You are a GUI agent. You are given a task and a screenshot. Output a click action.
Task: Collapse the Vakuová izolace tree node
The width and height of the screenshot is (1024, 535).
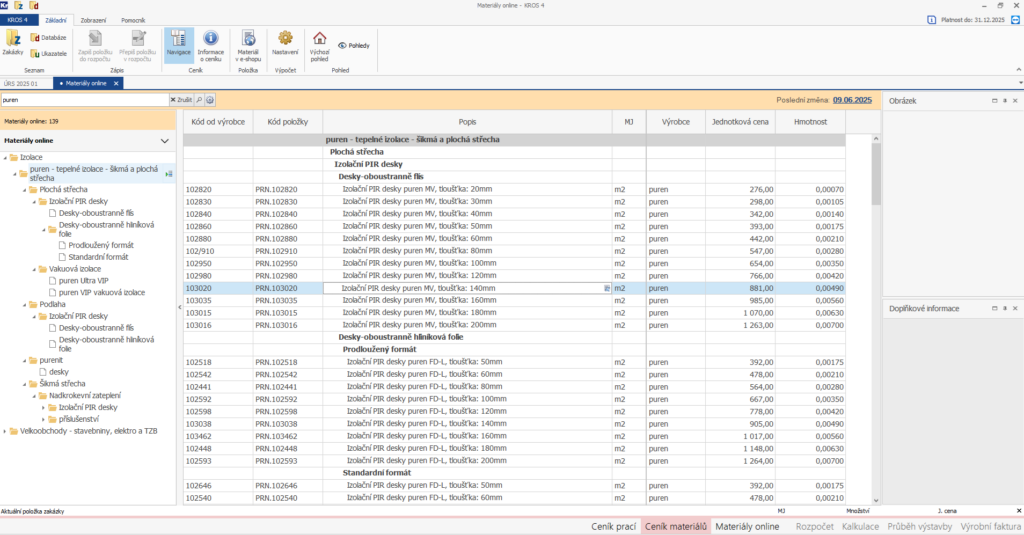[x=35, y=269]
